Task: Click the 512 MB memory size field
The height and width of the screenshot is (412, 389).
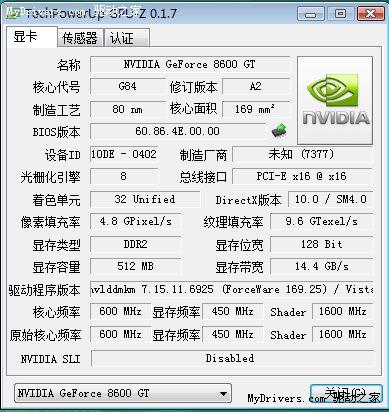Action: [x=136, y=266]
